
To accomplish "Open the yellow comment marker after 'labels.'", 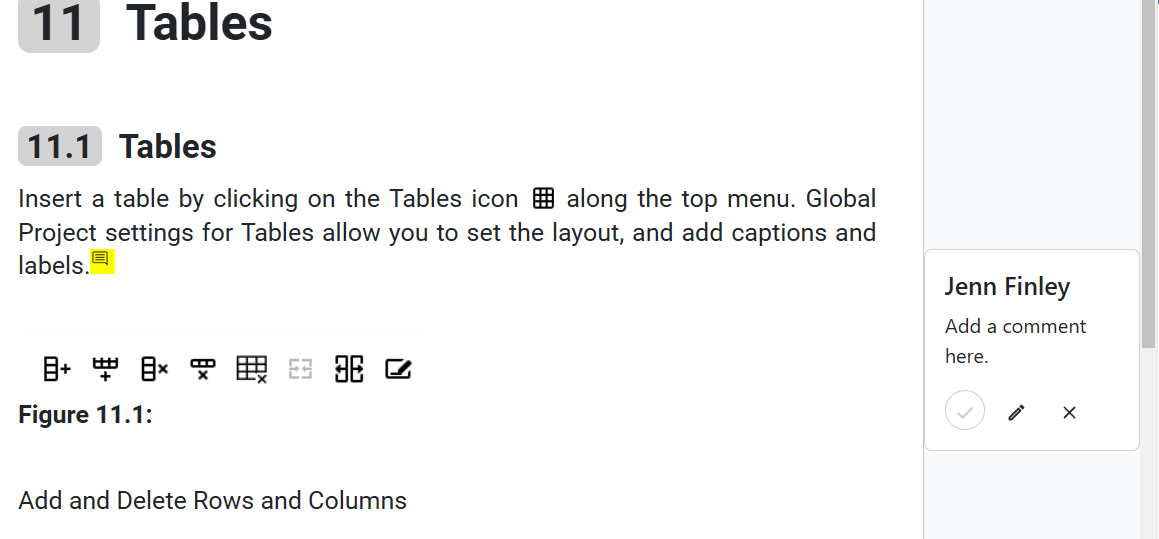I will [103, 262].
